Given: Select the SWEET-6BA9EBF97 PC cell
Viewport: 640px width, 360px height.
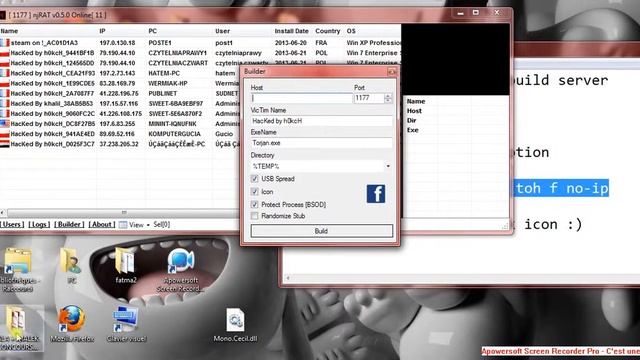Looking at the screenshot, I should [176, 104].
